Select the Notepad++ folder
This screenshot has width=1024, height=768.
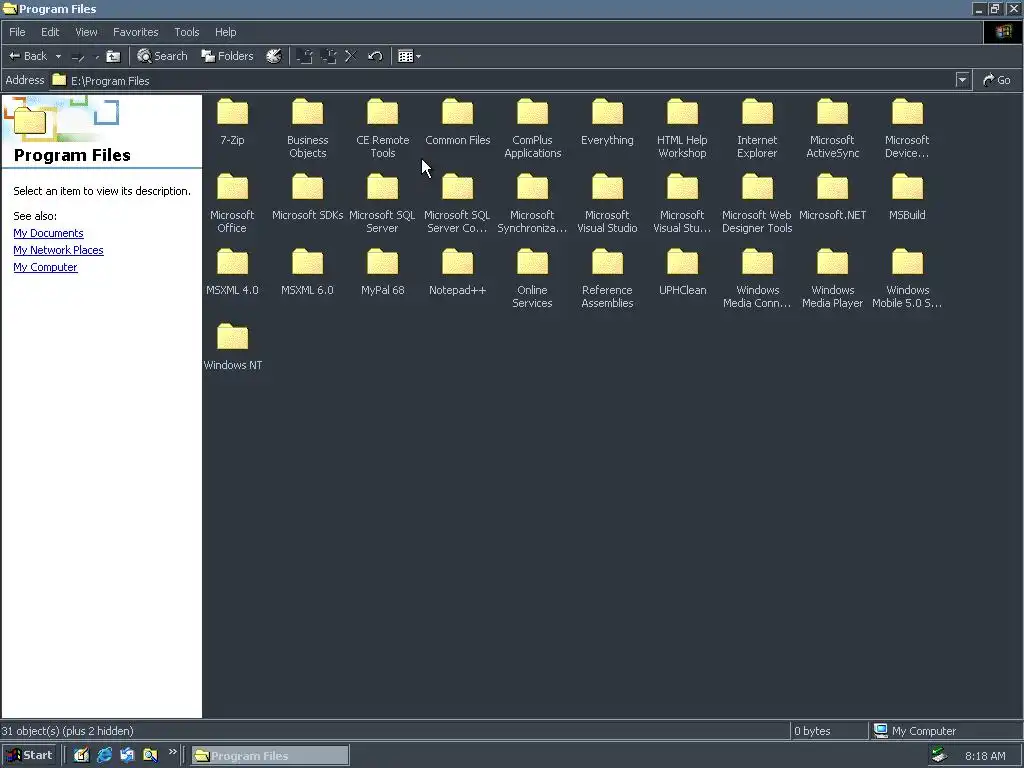pyautogui.click(x=458, y=273)
